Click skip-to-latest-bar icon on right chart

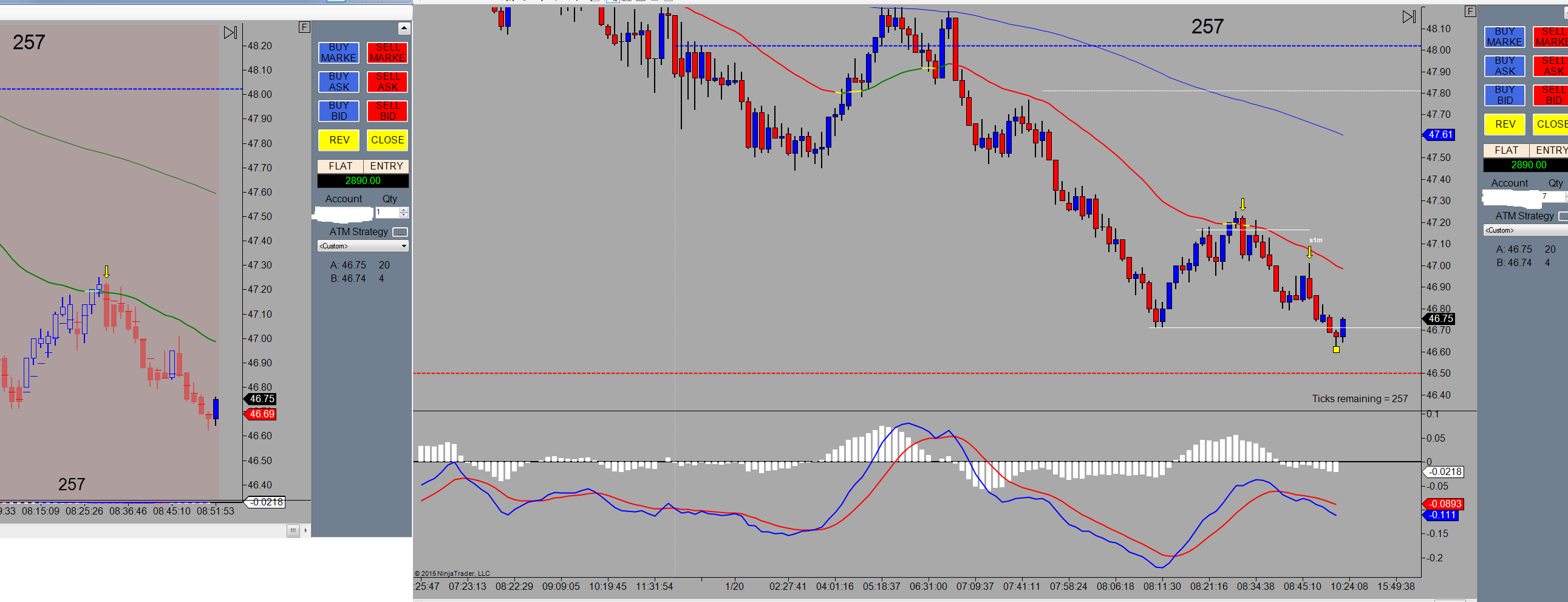1408,16
